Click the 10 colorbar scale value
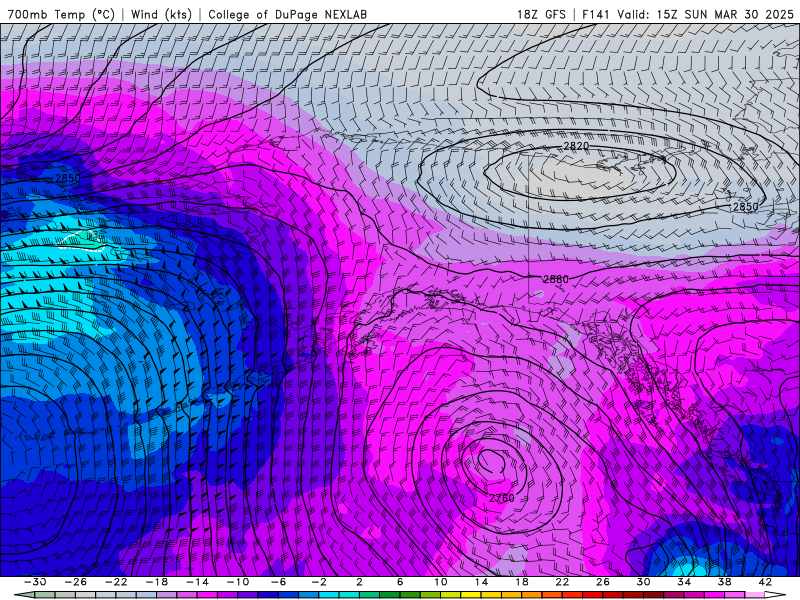The width and height of the screenshot is (800, 600). 441,582
